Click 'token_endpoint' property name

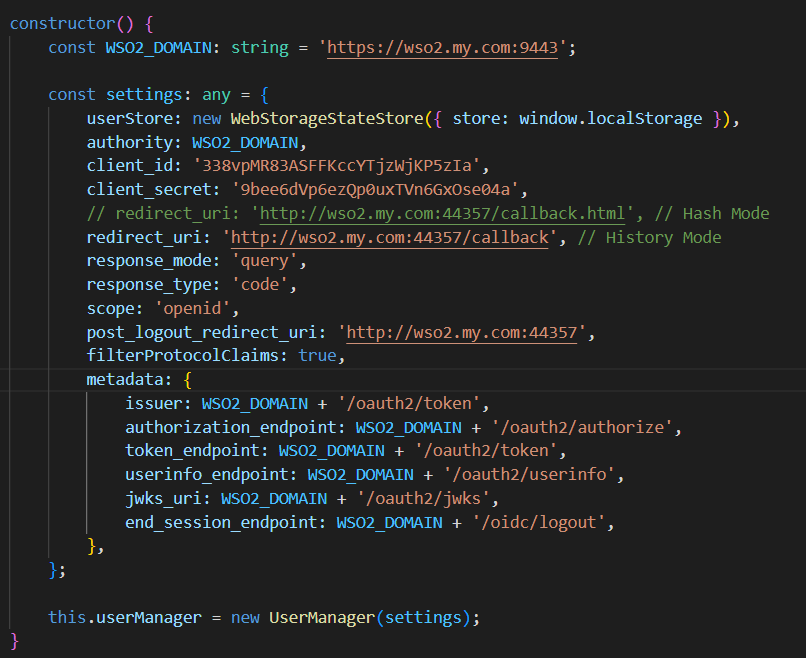pos(192,451)
